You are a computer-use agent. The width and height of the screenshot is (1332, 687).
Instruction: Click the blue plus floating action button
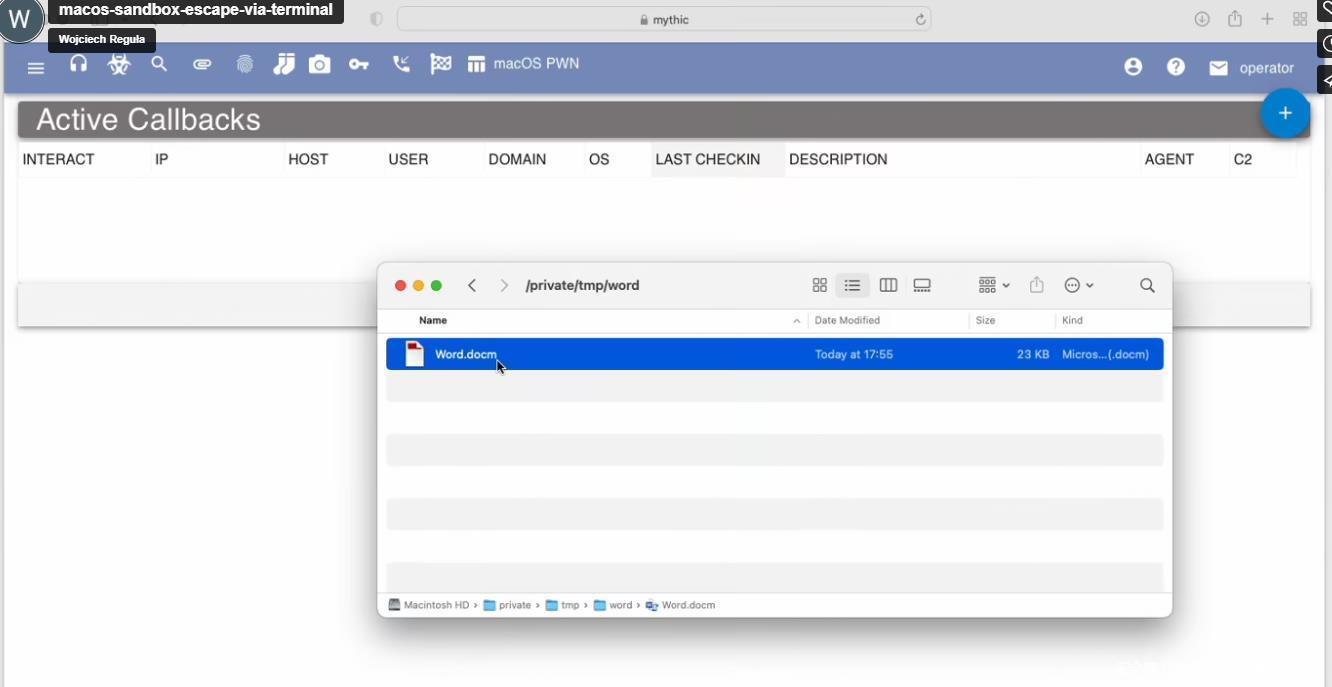1285,113
